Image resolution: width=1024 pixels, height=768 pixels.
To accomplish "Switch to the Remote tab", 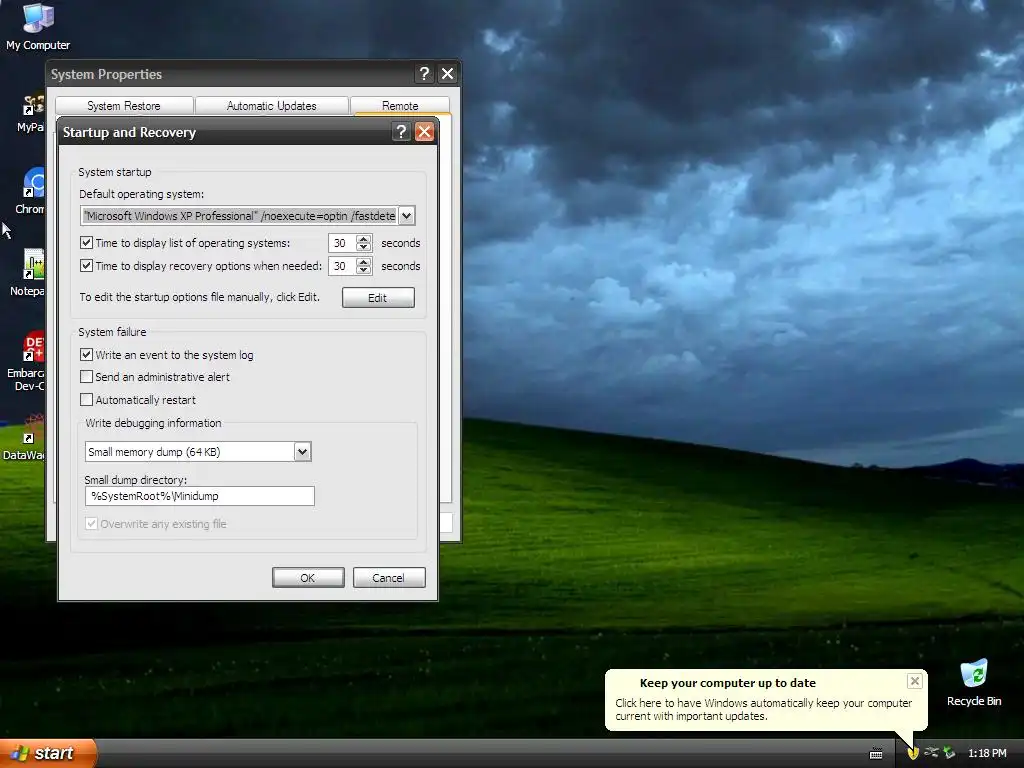I will pyautogui.click(x=400, y=106).
